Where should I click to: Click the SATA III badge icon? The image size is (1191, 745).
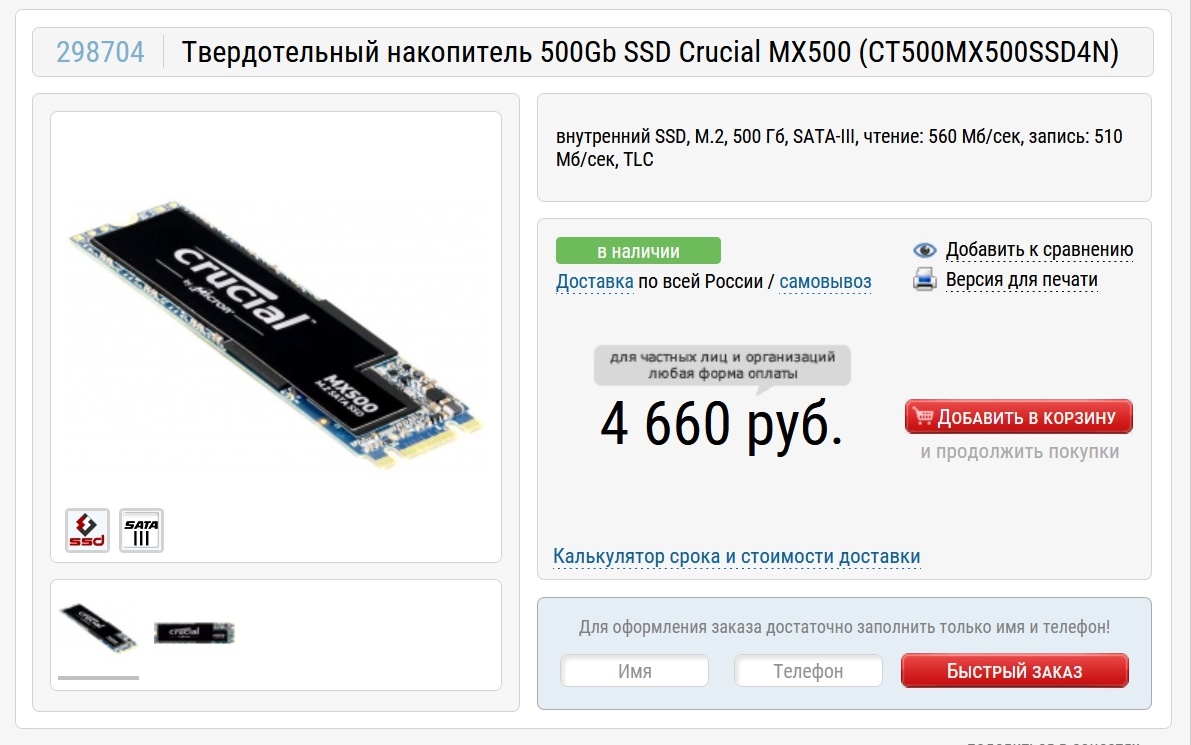pyautogui.click(x=141, y=530)
